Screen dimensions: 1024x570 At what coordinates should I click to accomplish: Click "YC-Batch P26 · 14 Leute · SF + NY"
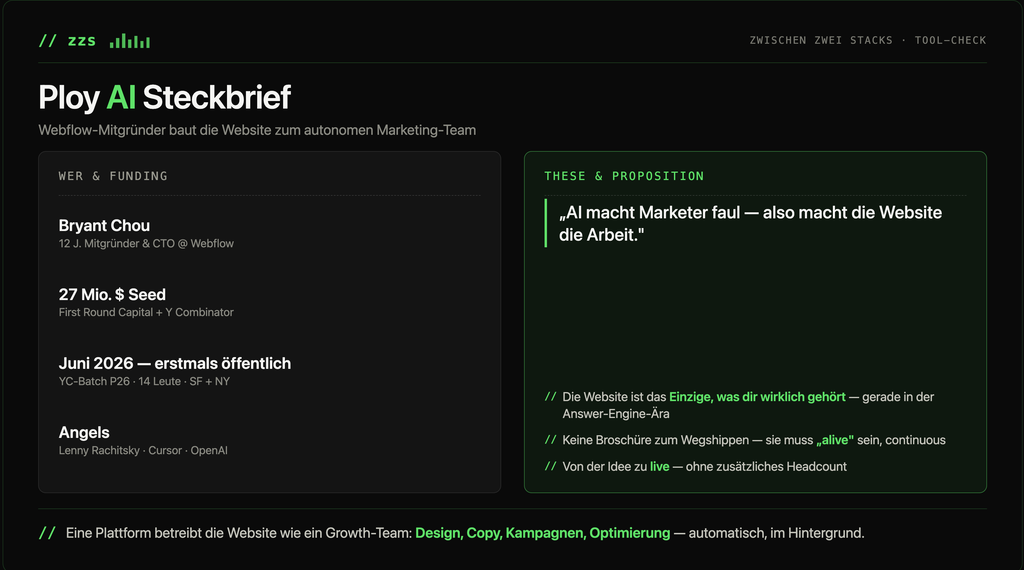pyautogui.click(x=144, y=381)
